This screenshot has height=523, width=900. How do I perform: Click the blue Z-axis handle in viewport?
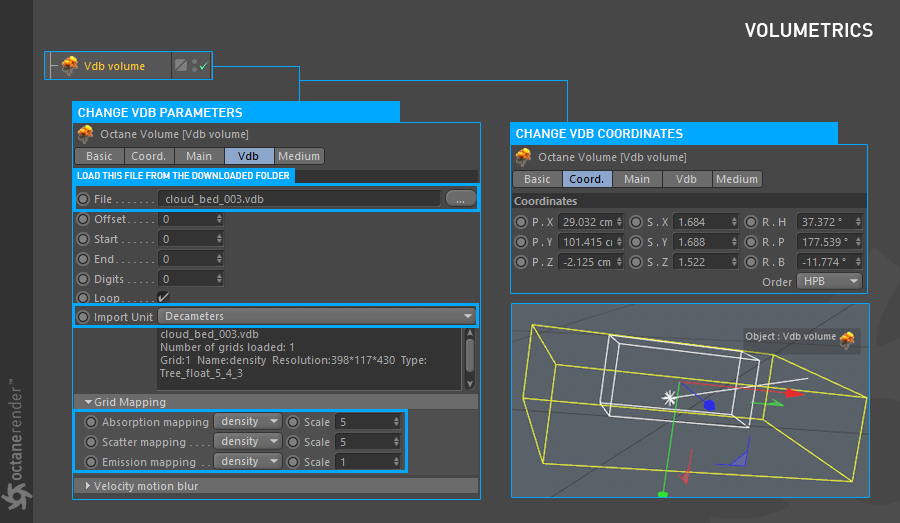click(709, 405)
